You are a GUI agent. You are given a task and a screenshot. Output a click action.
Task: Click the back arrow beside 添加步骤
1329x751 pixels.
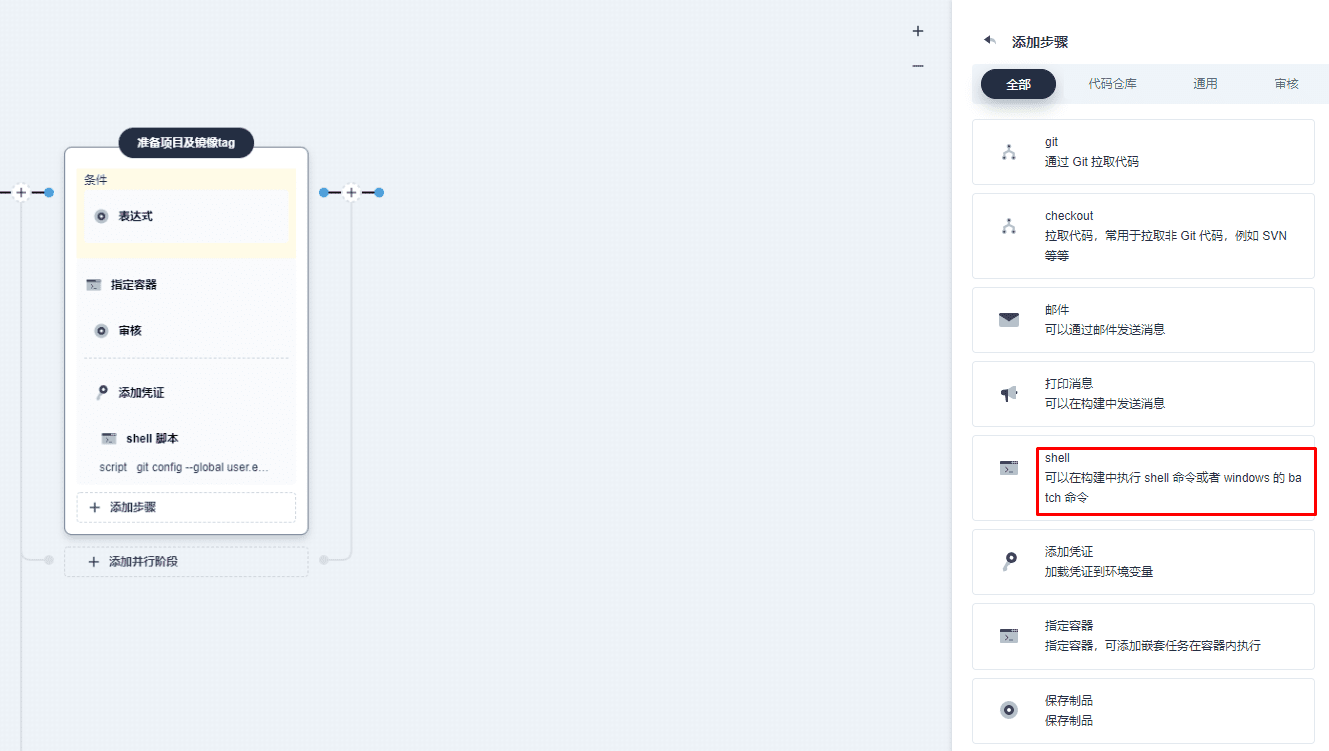(x=990, y=40)
